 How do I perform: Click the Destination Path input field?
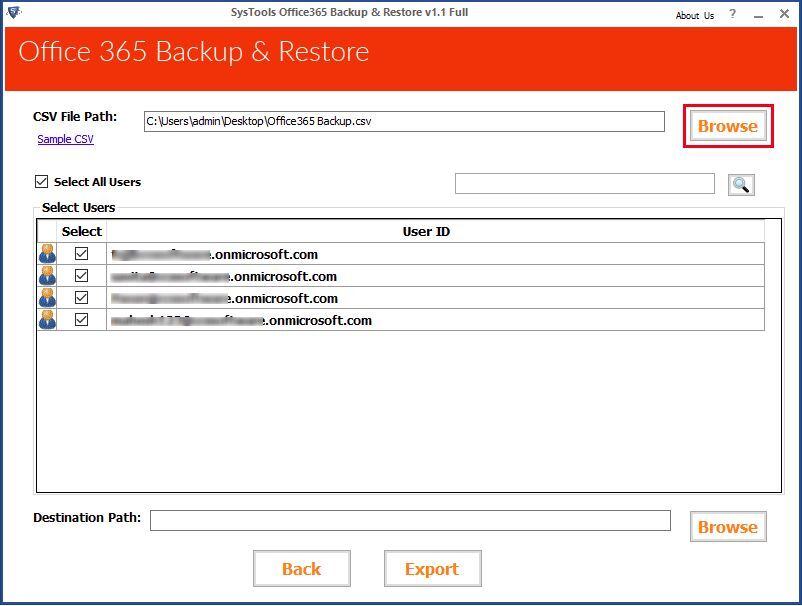(410, 520)
